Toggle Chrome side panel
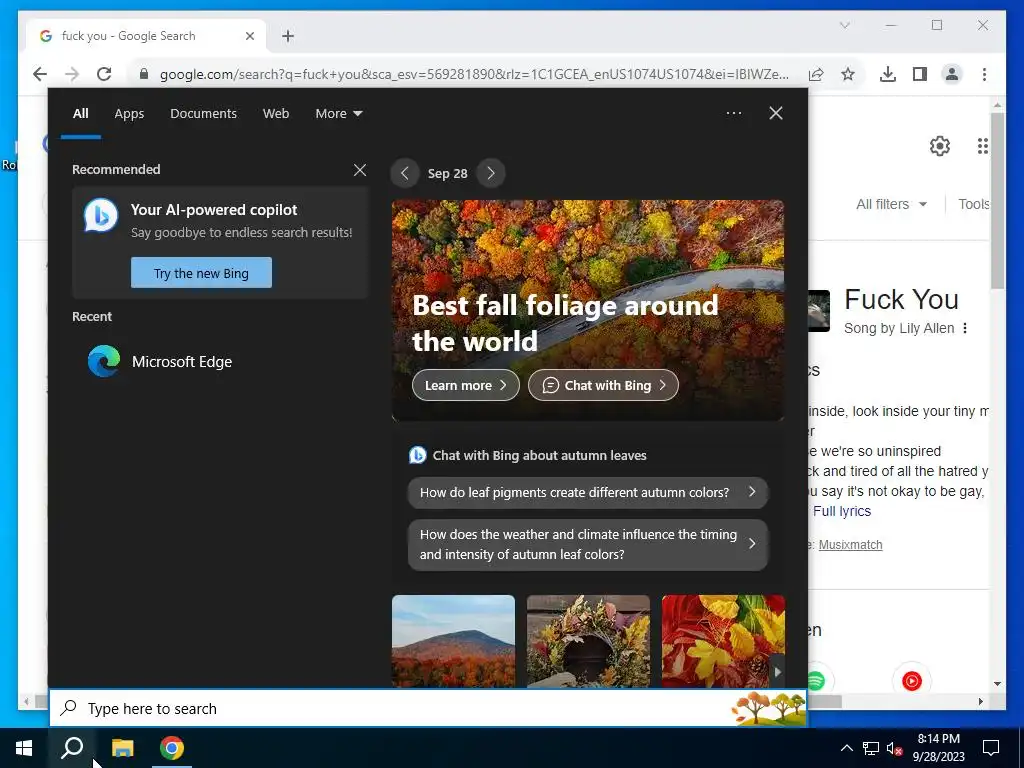Image resolution: width=1024 pixels, height=768 pixels. 920,74
